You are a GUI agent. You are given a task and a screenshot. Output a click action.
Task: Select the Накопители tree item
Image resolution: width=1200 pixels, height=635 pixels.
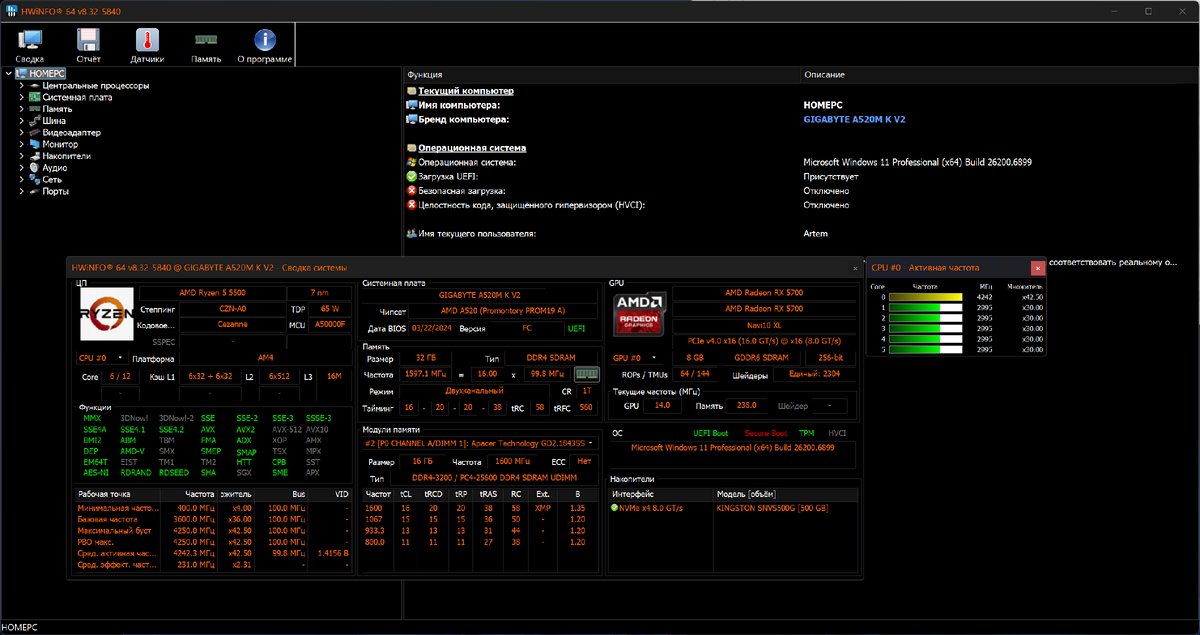(x=66, y=156)
